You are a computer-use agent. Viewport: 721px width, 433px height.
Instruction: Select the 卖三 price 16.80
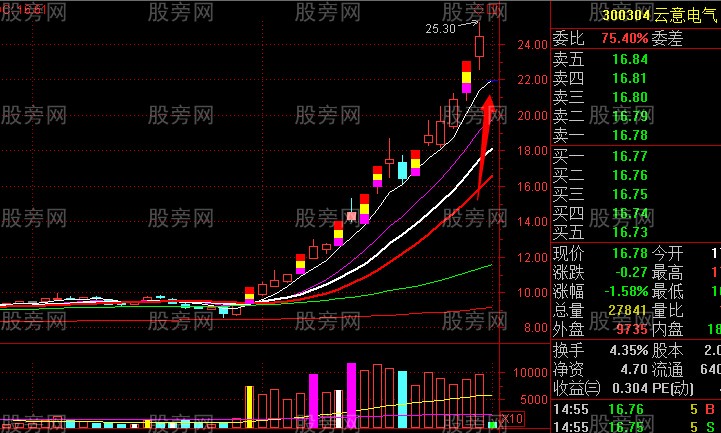coord(630,97)
